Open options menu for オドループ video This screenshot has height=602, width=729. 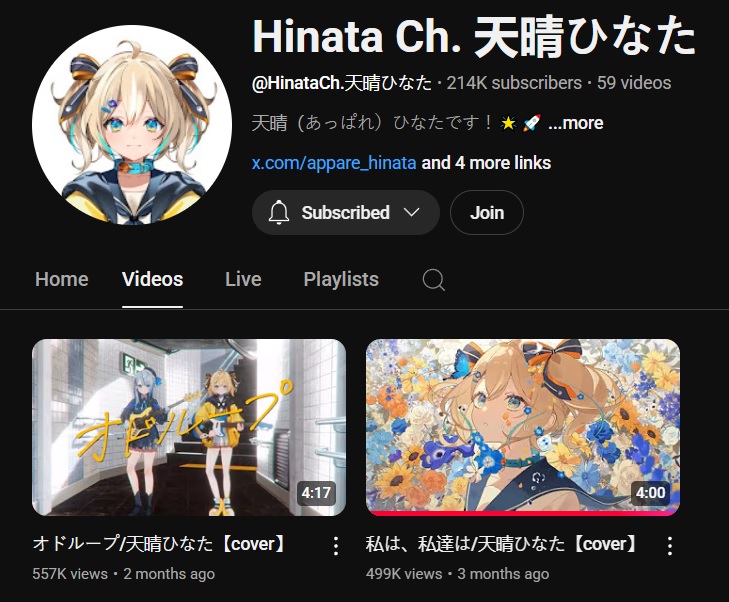pos(336,546)
